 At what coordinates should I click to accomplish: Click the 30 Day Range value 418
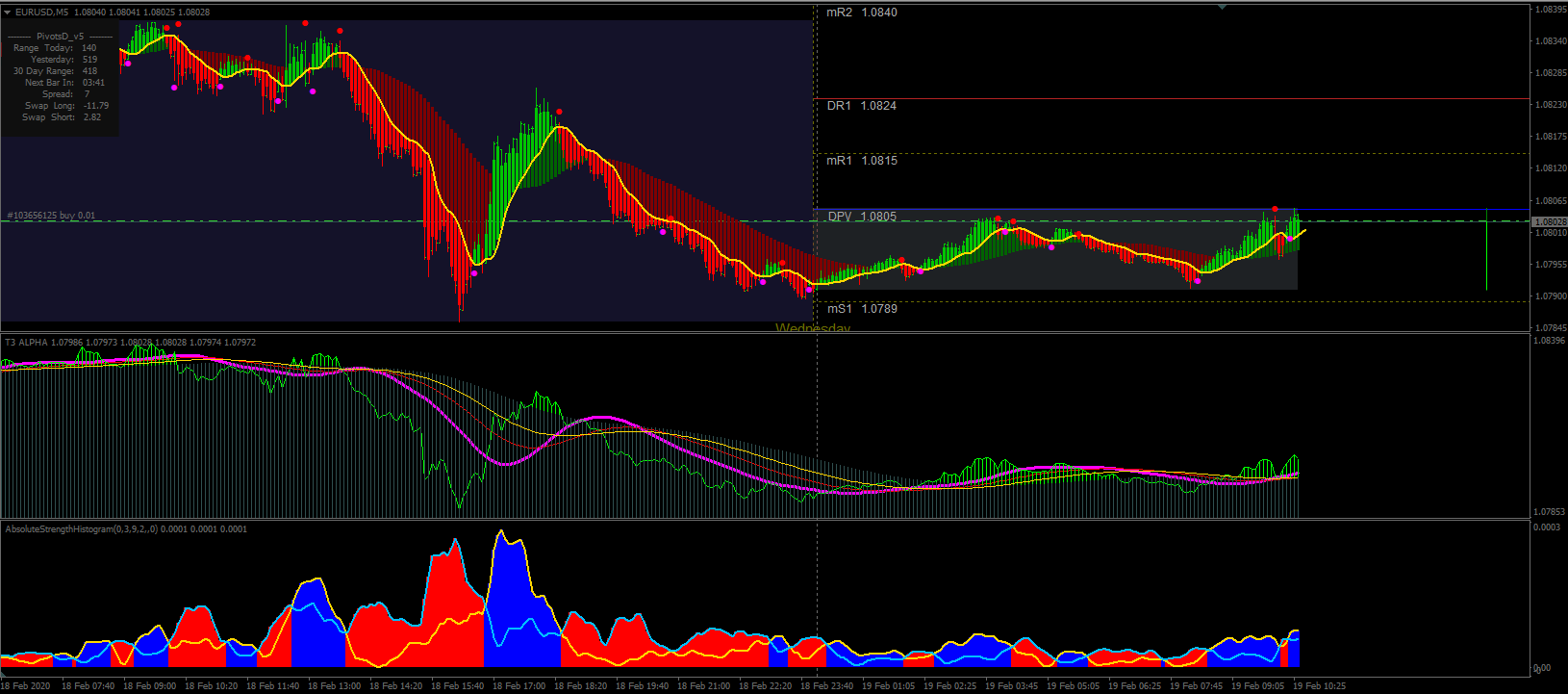point(89,71)
